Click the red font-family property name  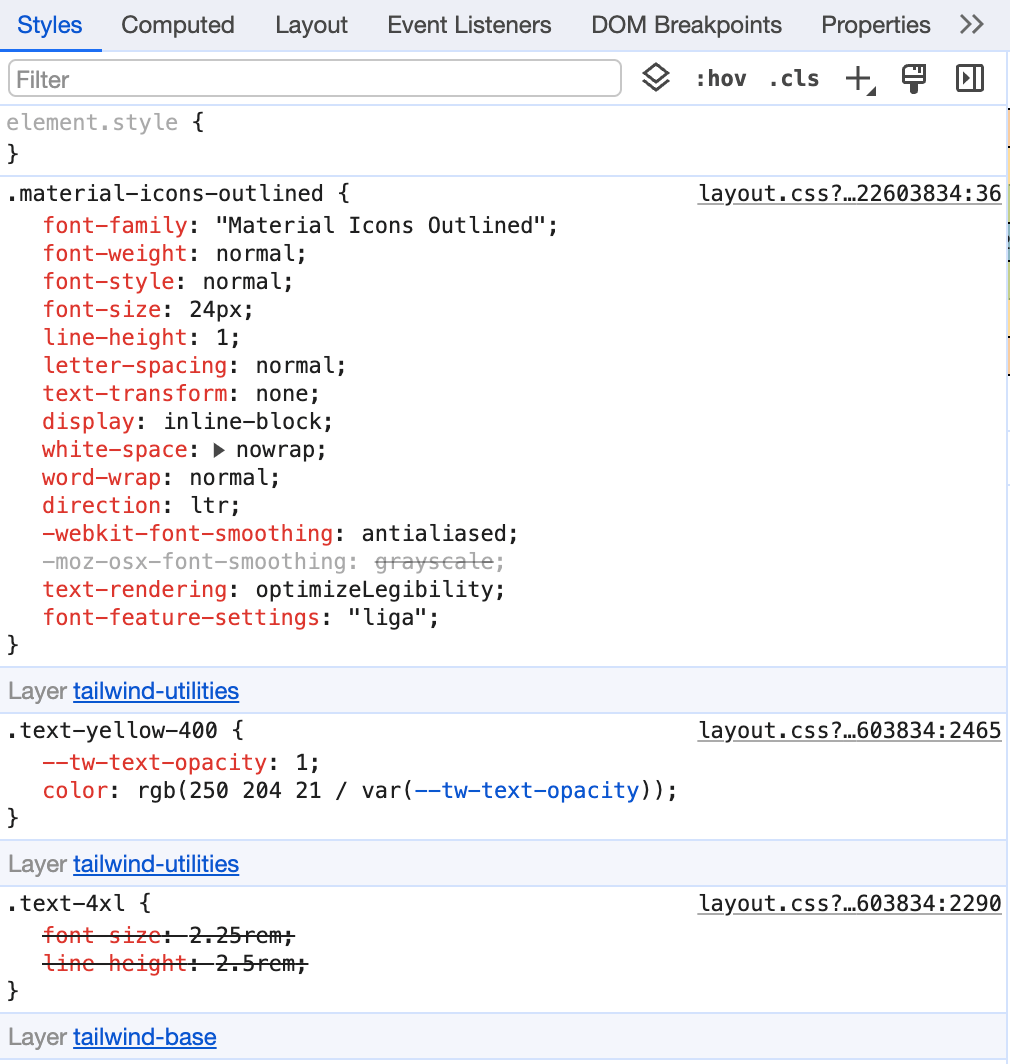113,225
